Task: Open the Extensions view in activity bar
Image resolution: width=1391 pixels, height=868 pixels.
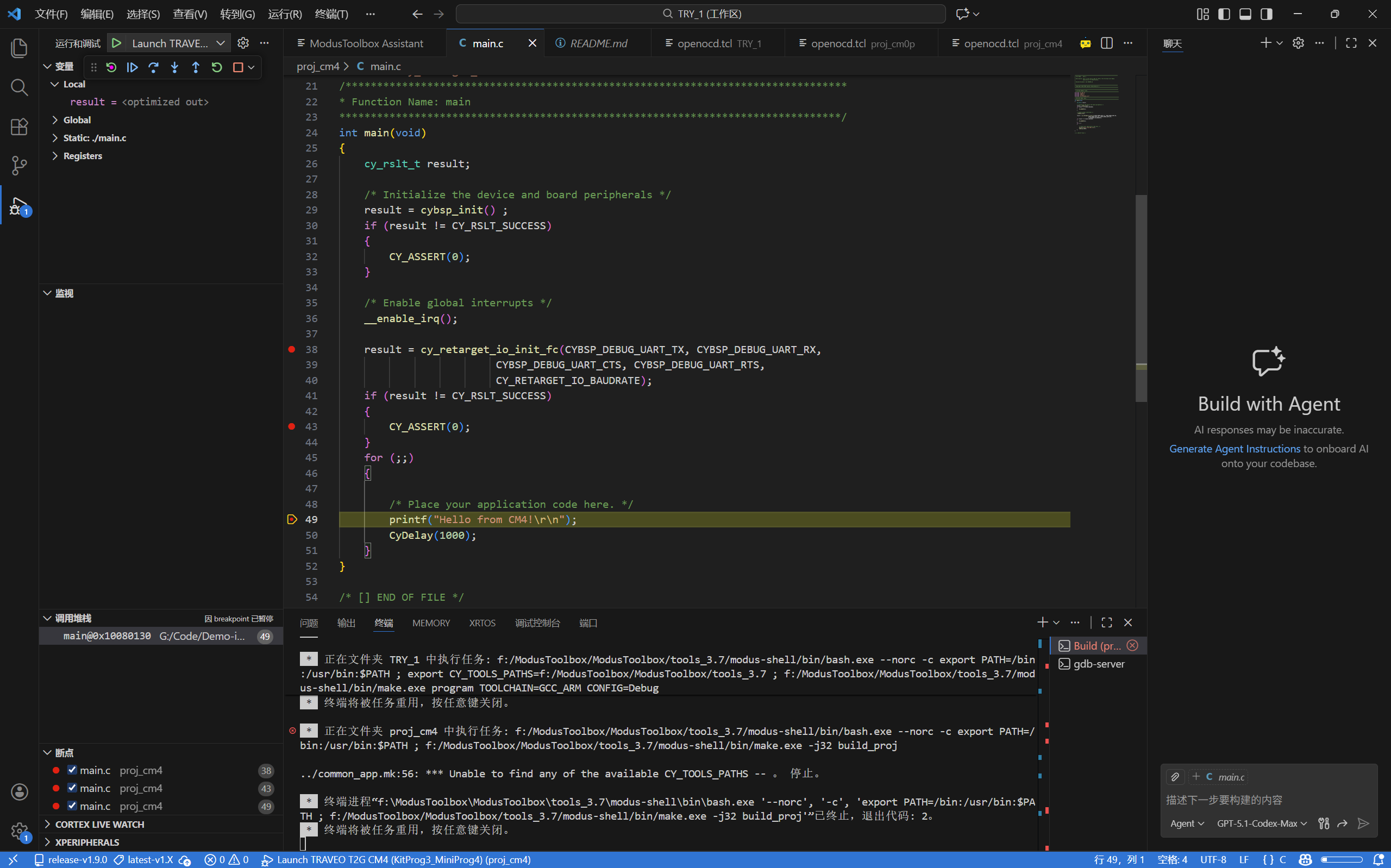Action: pyautogui.click(x=20, y=127)
